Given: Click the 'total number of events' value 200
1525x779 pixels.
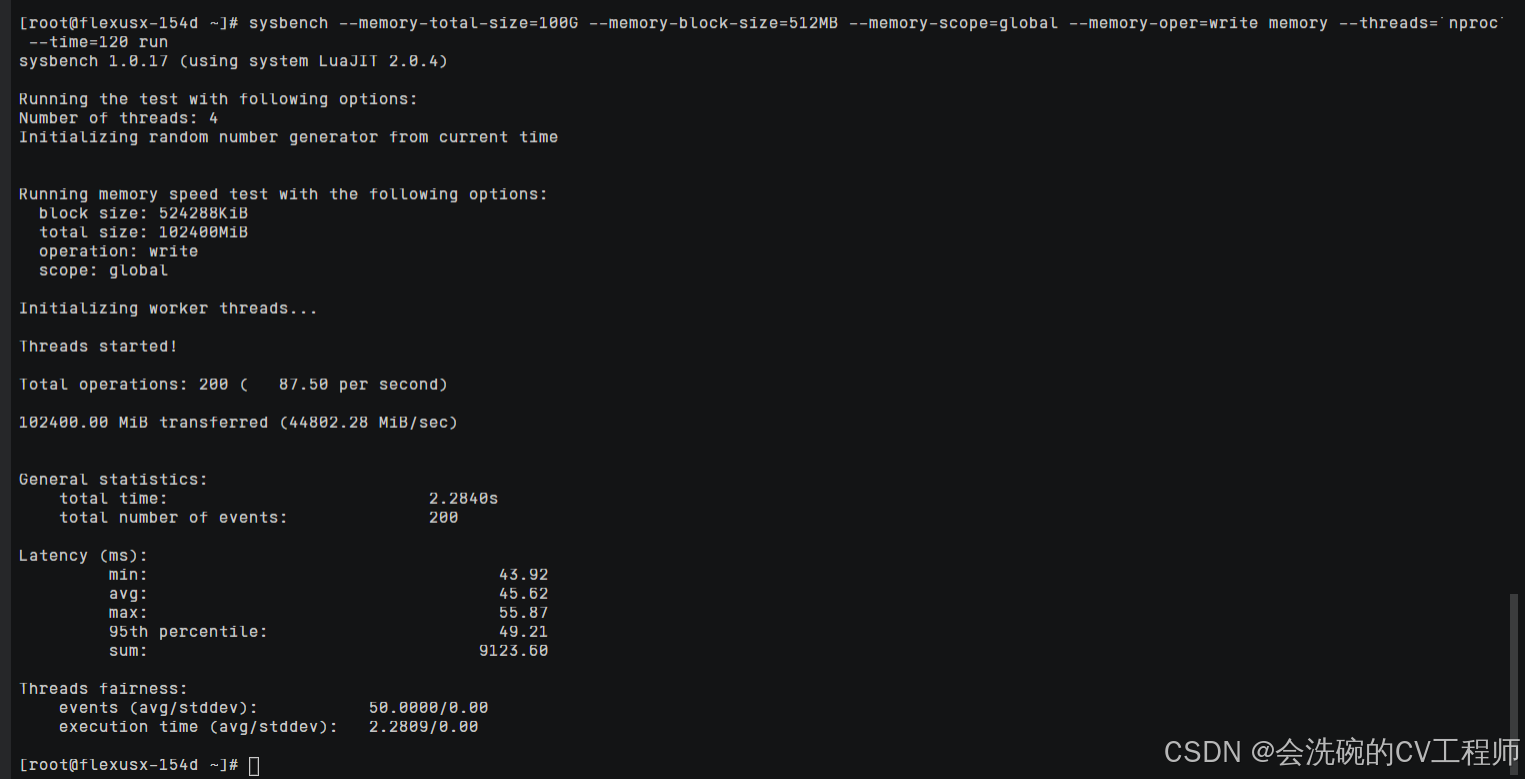Looking at the screenshot, I should tap(443, 517).
